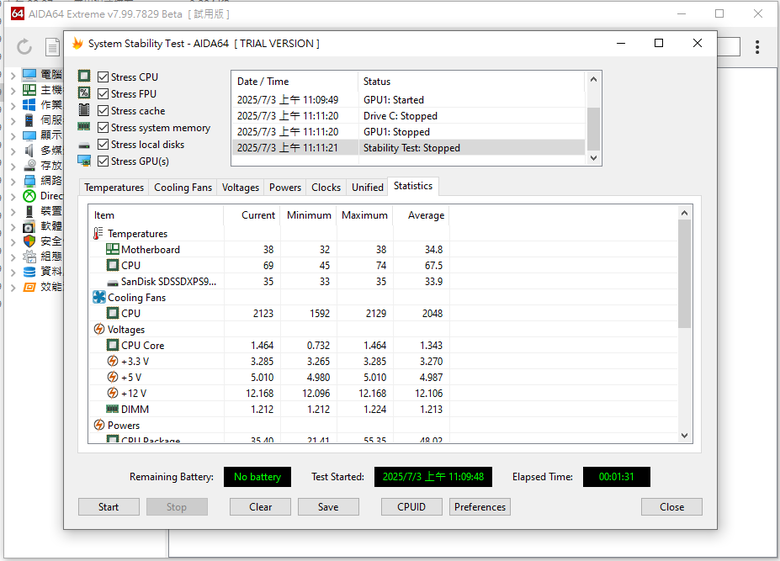Expand the DirectX node in the sidebar
Screen dimensions: 780x561
tap(13, 196)
